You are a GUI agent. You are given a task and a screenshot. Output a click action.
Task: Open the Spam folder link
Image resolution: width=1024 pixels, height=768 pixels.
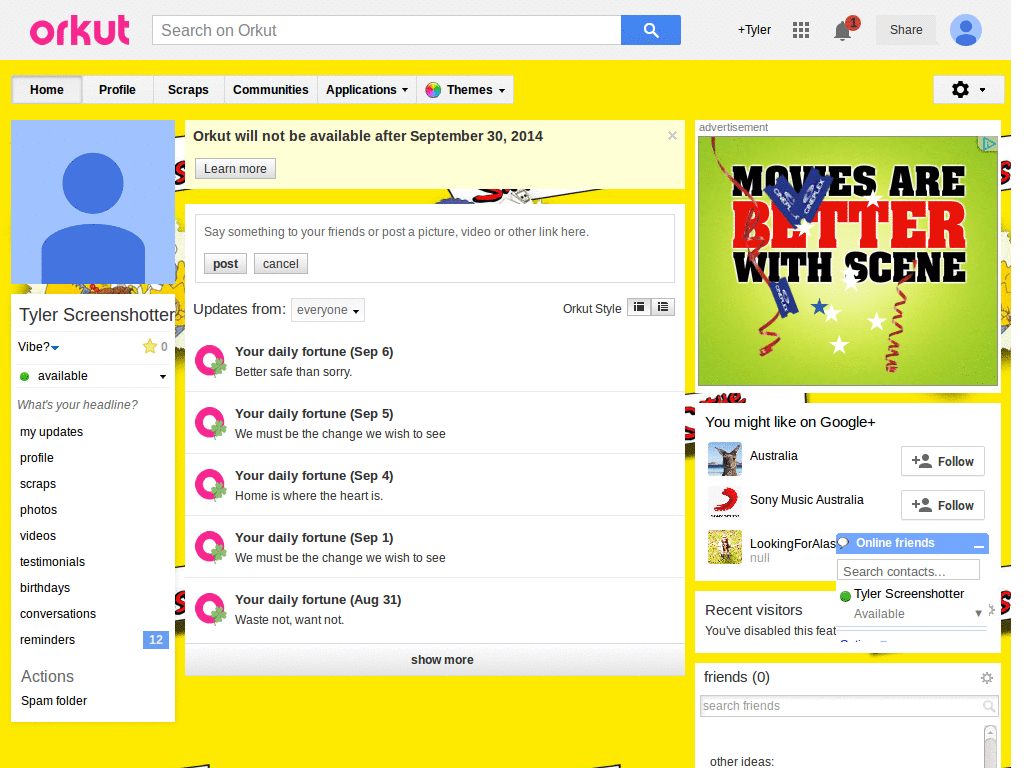click(54, 701)
